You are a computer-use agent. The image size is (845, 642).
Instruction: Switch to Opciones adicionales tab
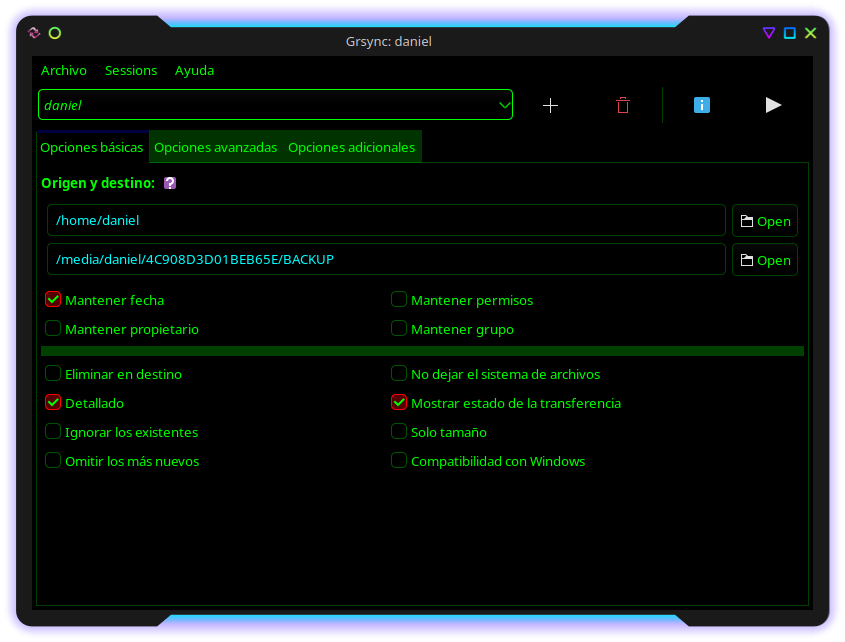pos(351,147)
